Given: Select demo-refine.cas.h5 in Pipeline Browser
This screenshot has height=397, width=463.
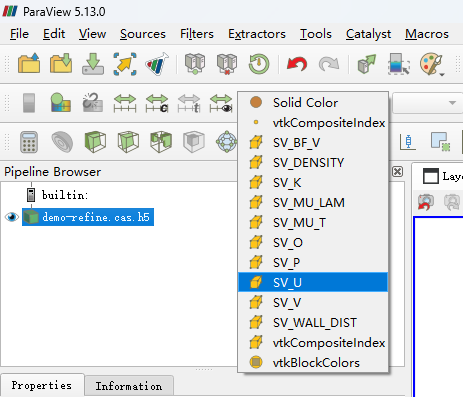Looking at the screenshot, I should coord(88,217).
